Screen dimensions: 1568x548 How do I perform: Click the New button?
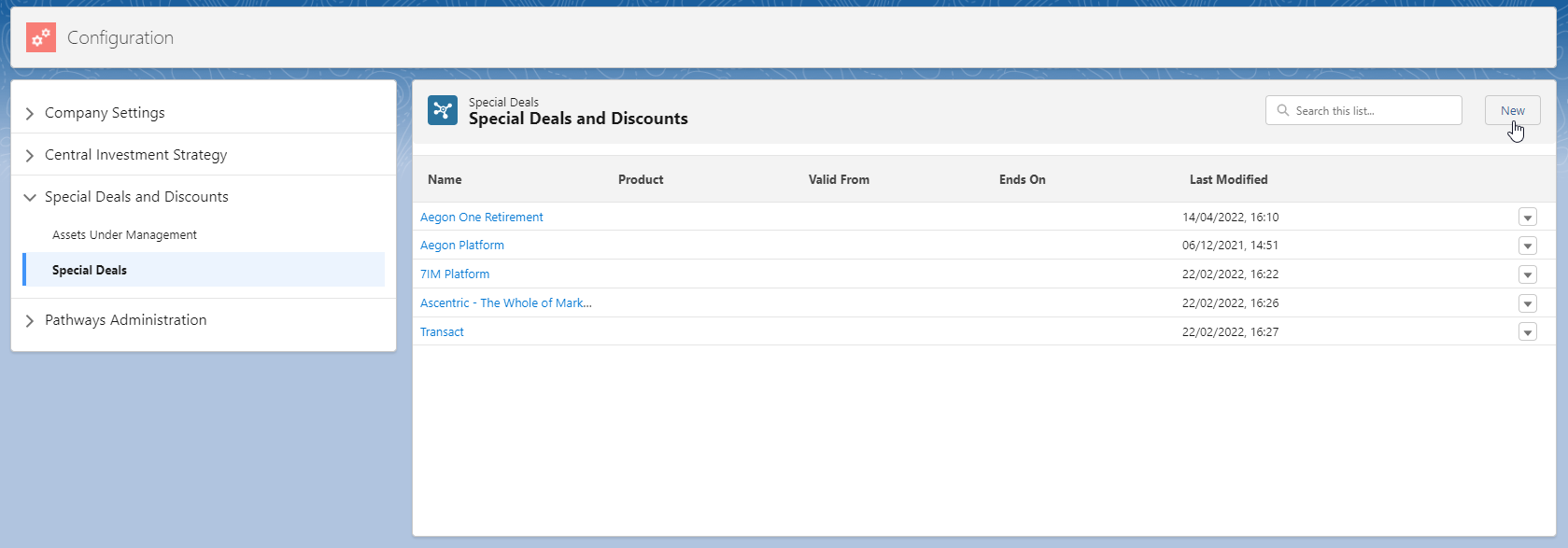point(1513,110)
